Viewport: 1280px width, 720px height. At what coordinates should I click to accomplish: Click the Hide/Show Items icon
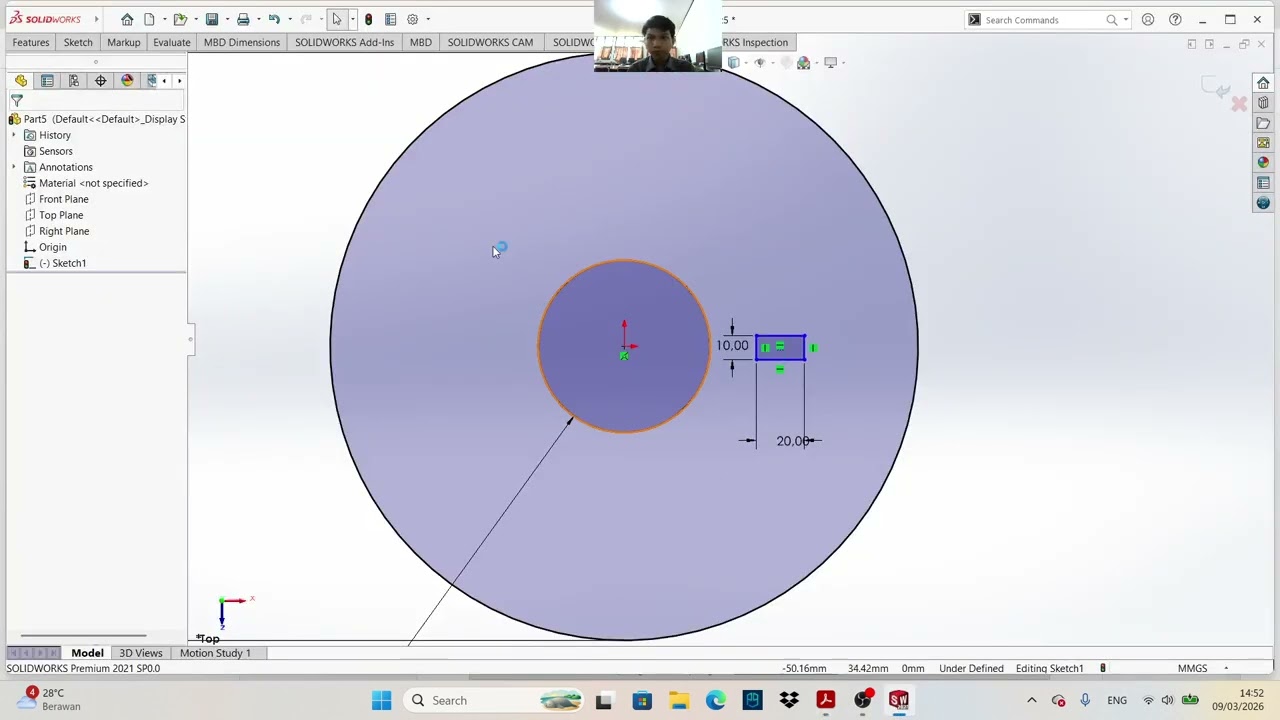(x=759, y=63)
